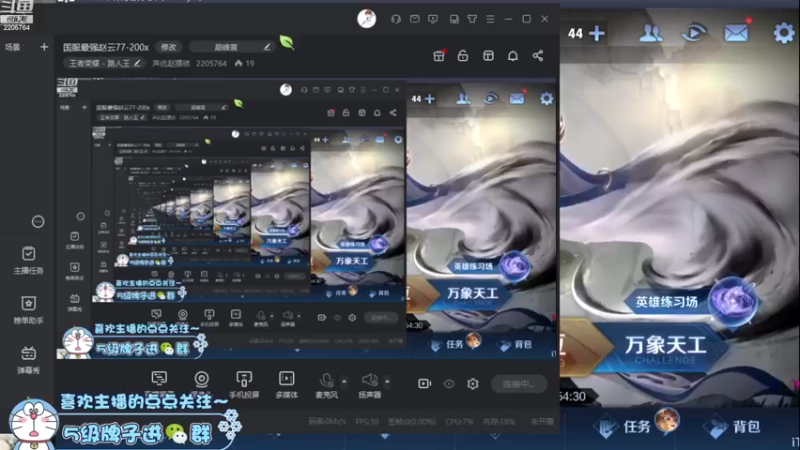Image resolution: width=800 pixels, height=450 pixels.
Task: Open 弹幕秀 in the sidebar
Action: click(29, 360)
